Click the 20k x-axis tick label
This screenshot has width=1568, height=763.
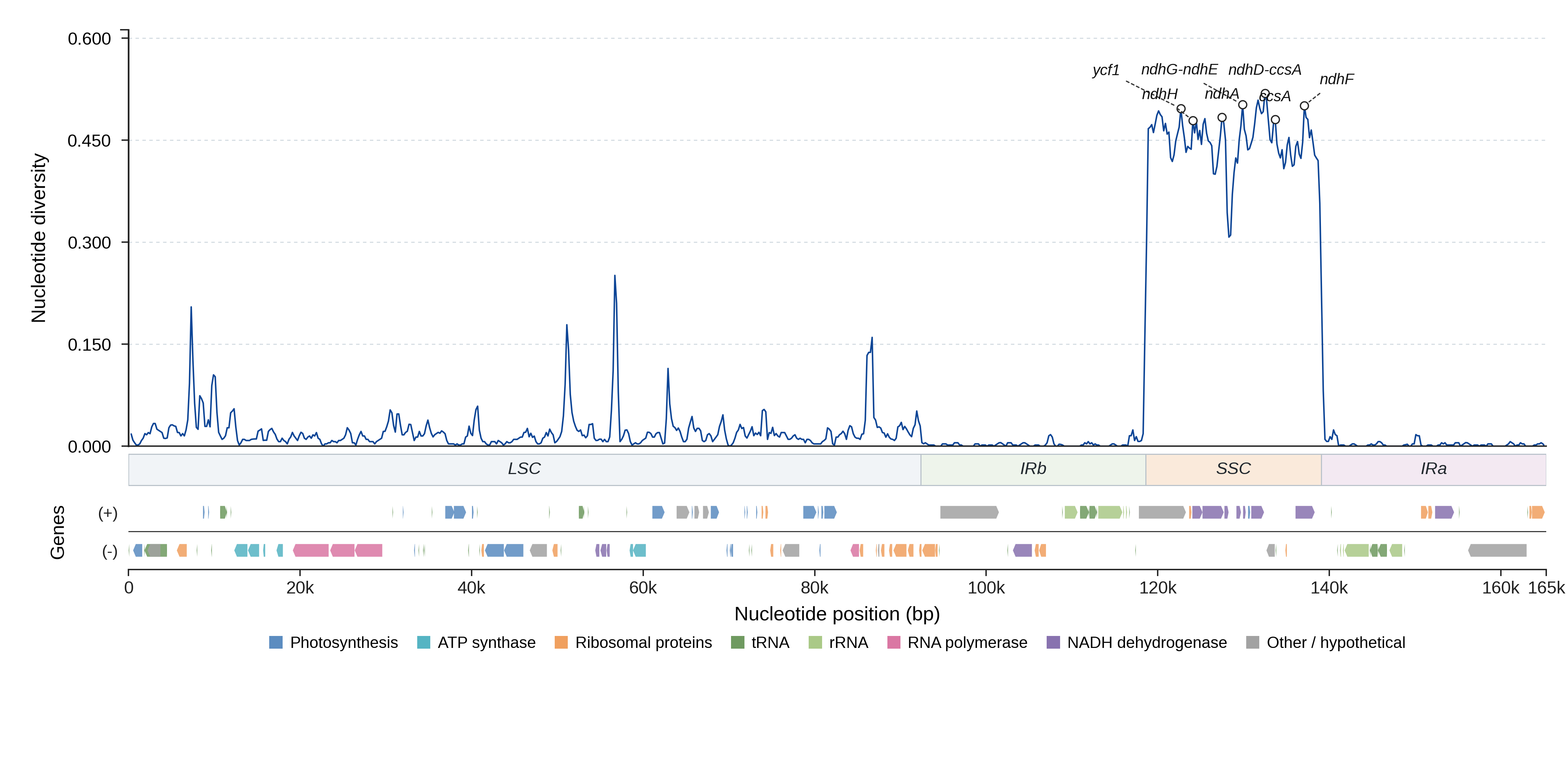[300, 588]
